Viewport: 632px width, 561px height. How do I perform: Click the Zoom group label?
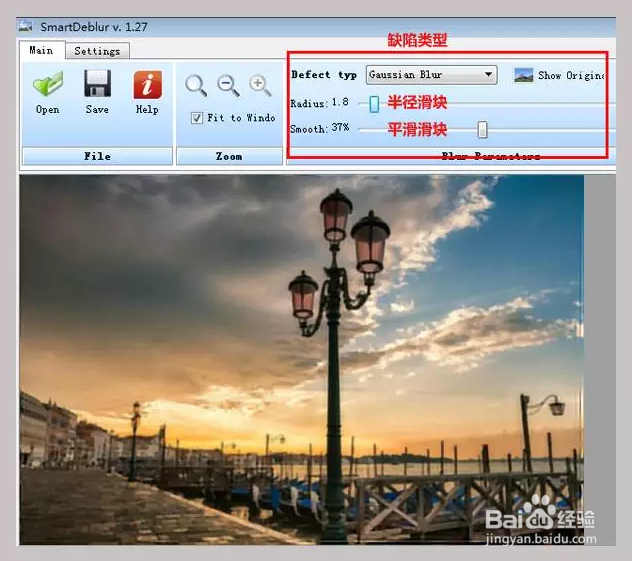click(229, 156)
